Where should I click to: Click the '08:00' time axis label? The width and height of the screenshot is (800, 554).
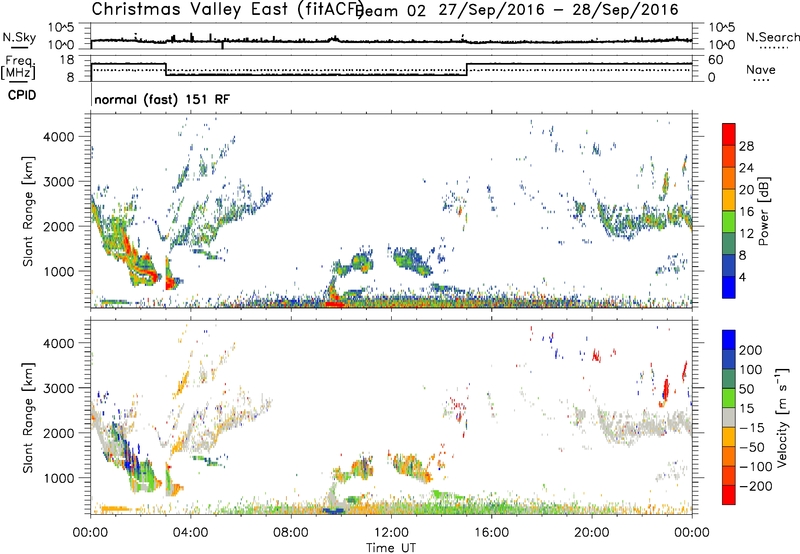[291, 533]
